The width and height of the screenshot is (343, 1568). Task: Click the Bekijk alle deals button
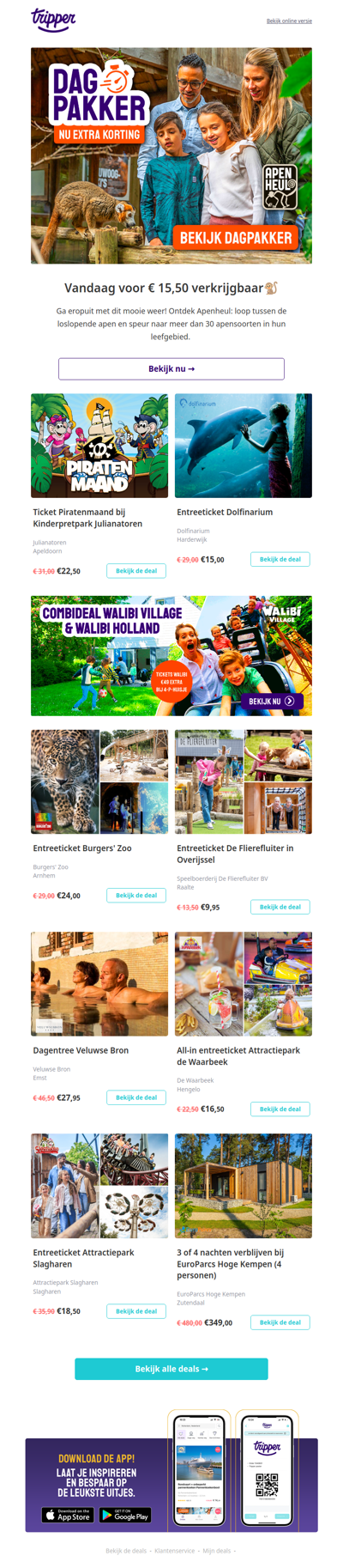click(x=171, y=1369)
